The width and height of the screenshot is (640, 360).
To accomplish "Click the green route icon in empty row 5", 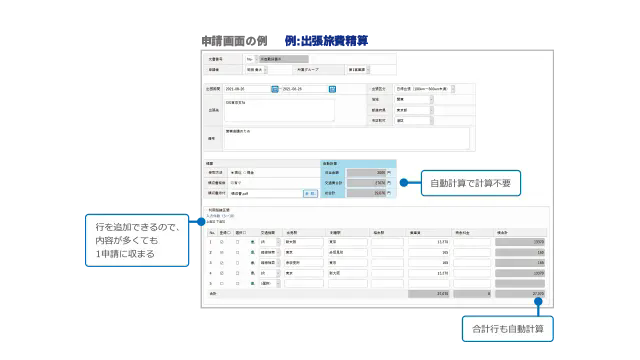I will [253, 283].
